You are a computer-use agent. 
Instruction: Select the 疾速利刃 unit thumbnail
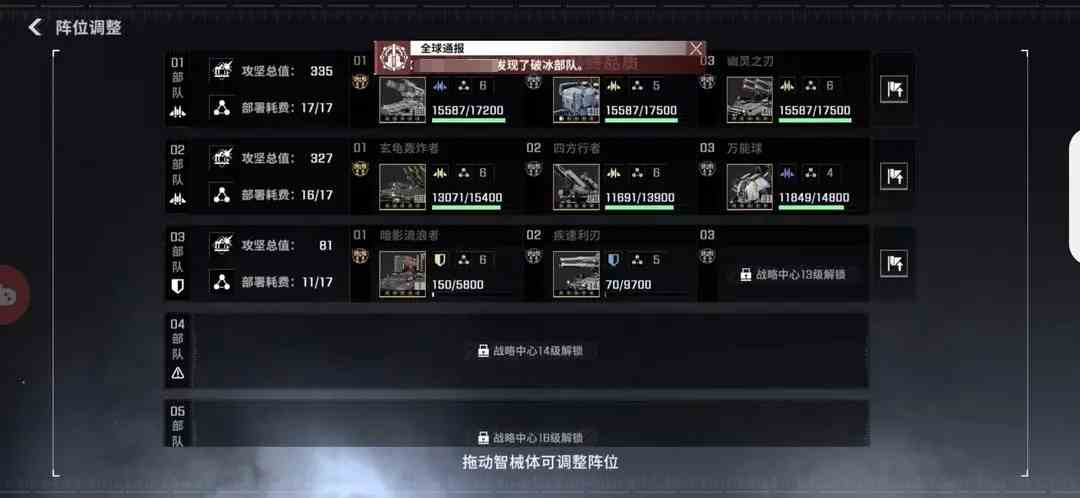576,274
